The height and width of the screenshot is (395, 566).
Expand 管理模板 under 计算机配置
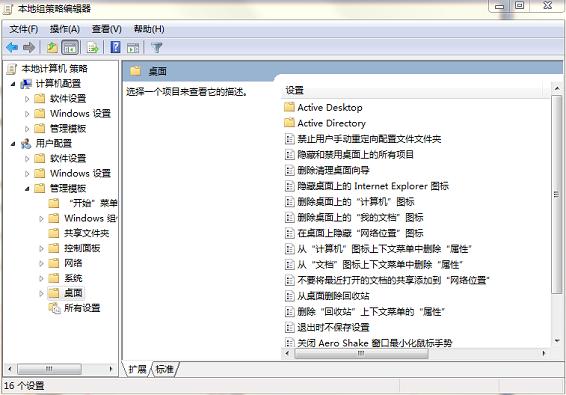click(x=27, y=129)
